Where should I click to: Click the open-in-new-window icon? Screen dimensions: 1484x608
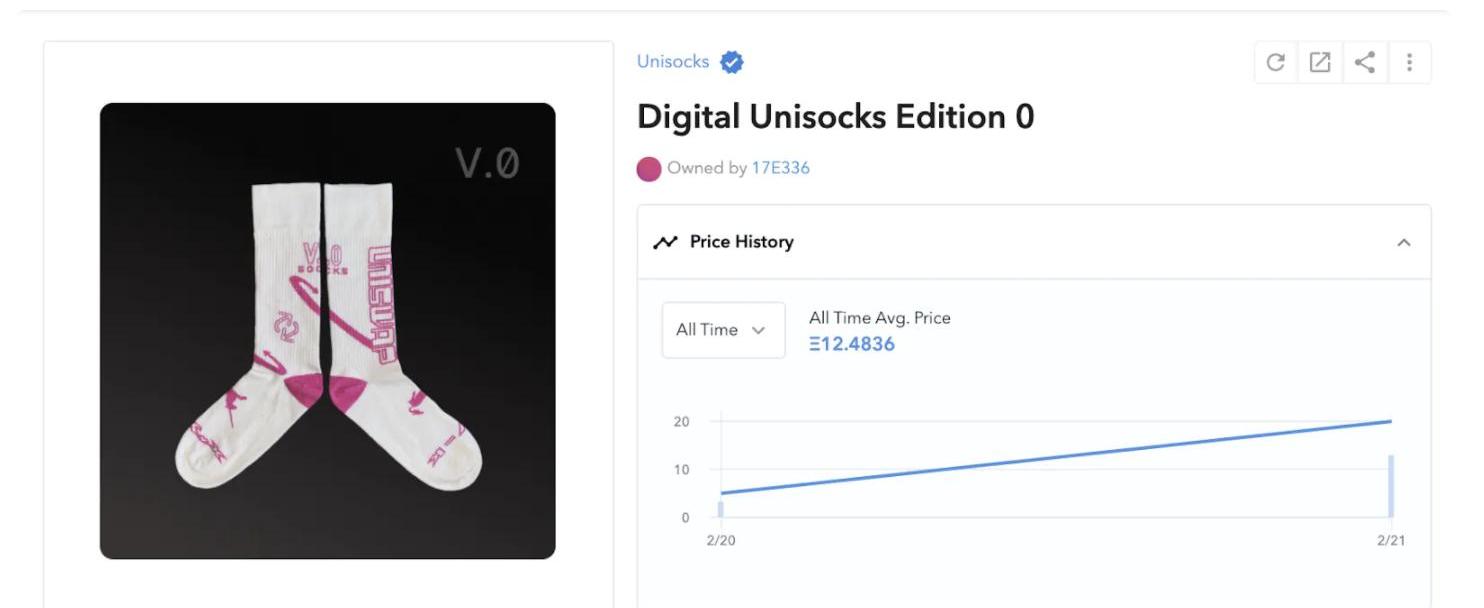pyautogui.click(x=1320, y=62)
